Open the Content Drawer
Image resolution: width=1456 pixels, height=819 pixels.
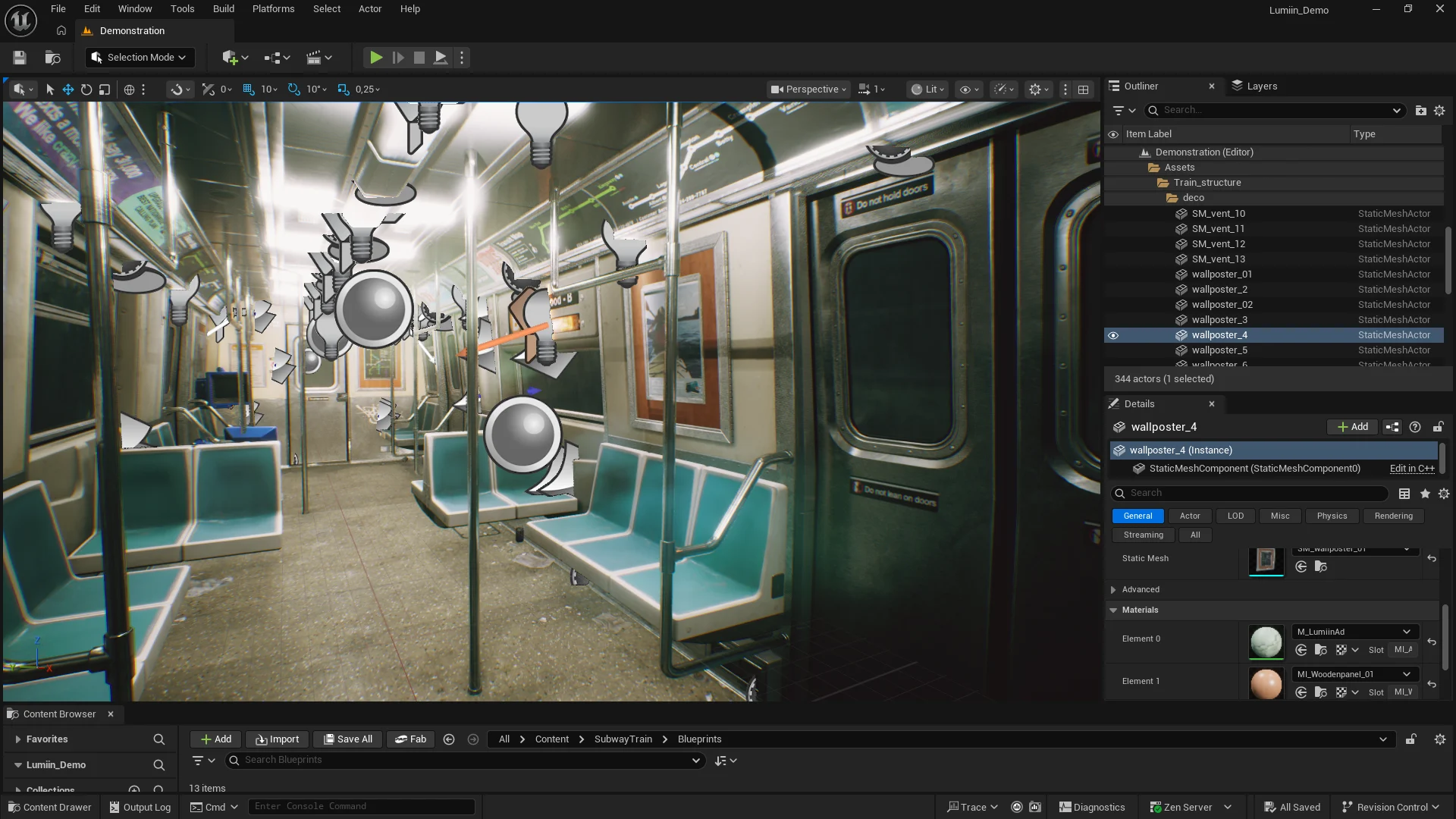click(49, 808)
